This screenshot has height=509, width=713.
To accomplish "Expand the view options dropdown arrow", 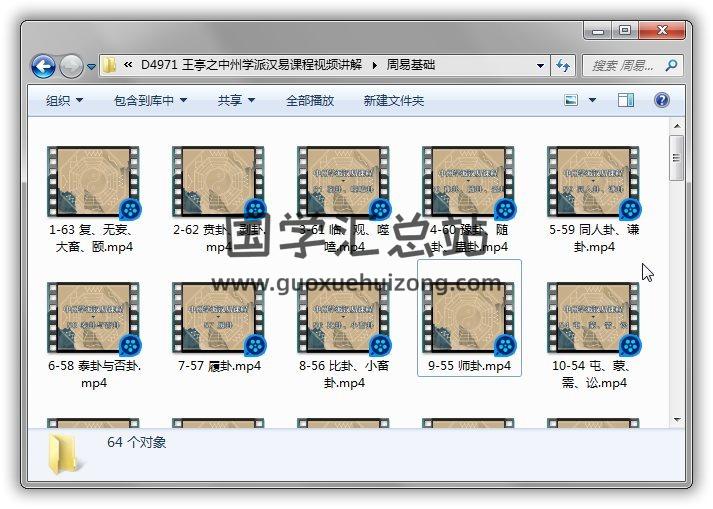I will click(x=593, y=100).
